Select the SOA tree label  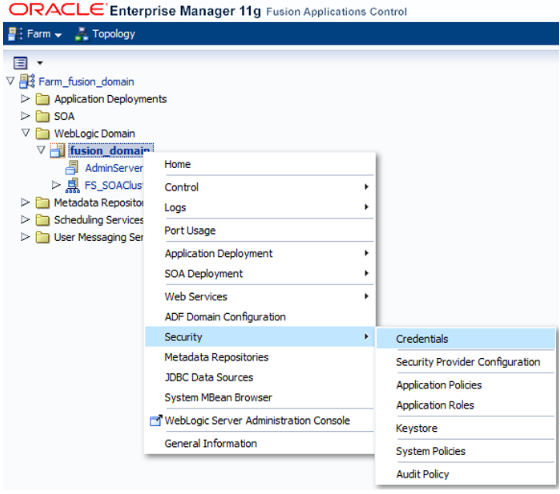click(64, 116)
